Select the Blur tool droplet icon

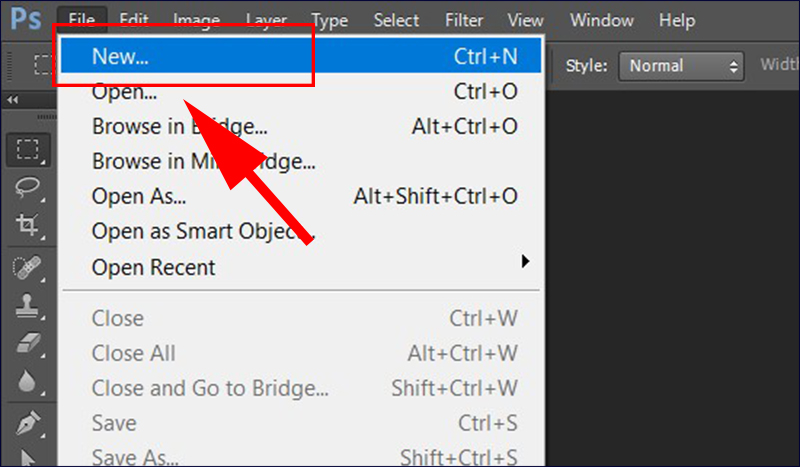coord(27,381)
